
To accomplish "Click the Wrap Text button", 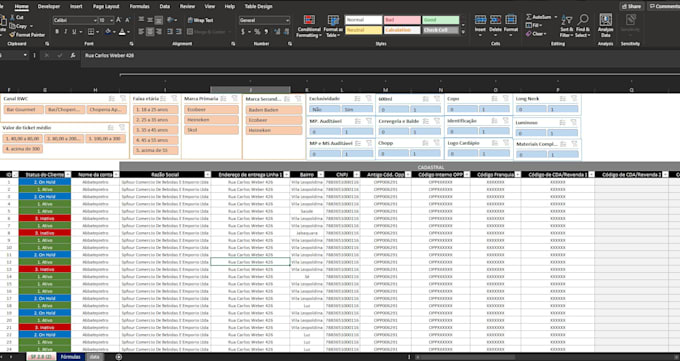I will [200, 20].
